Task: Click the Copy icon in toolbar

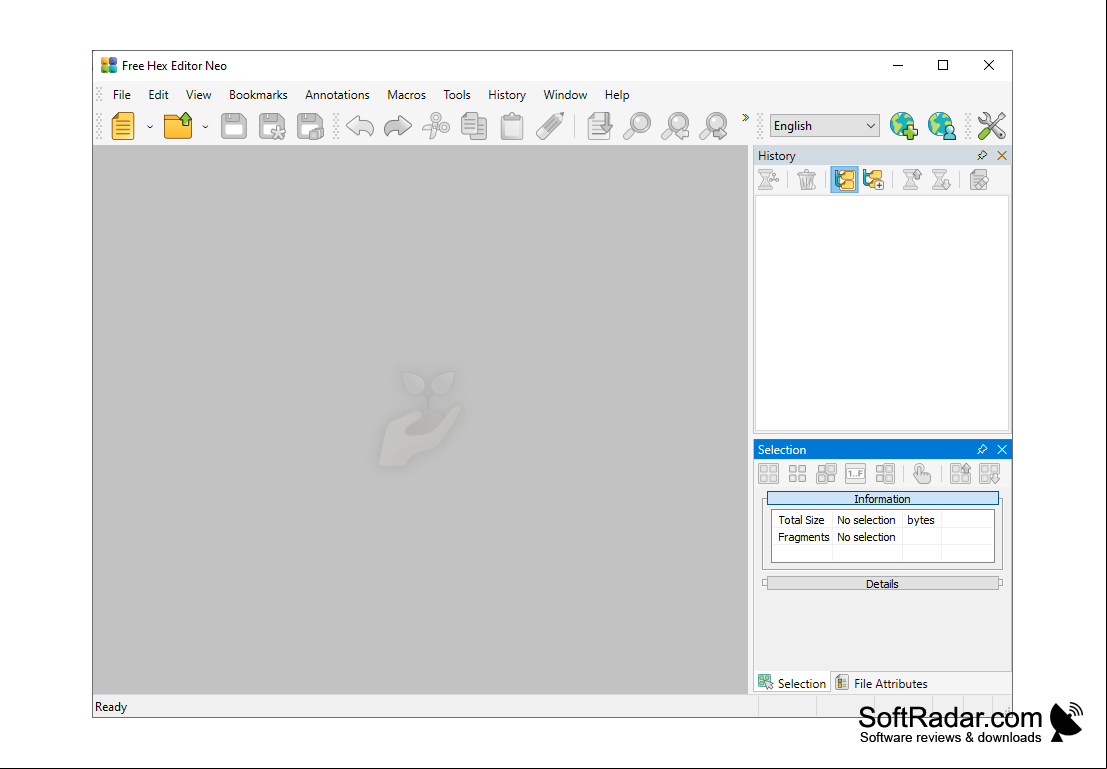Action: tap(474, 126)
